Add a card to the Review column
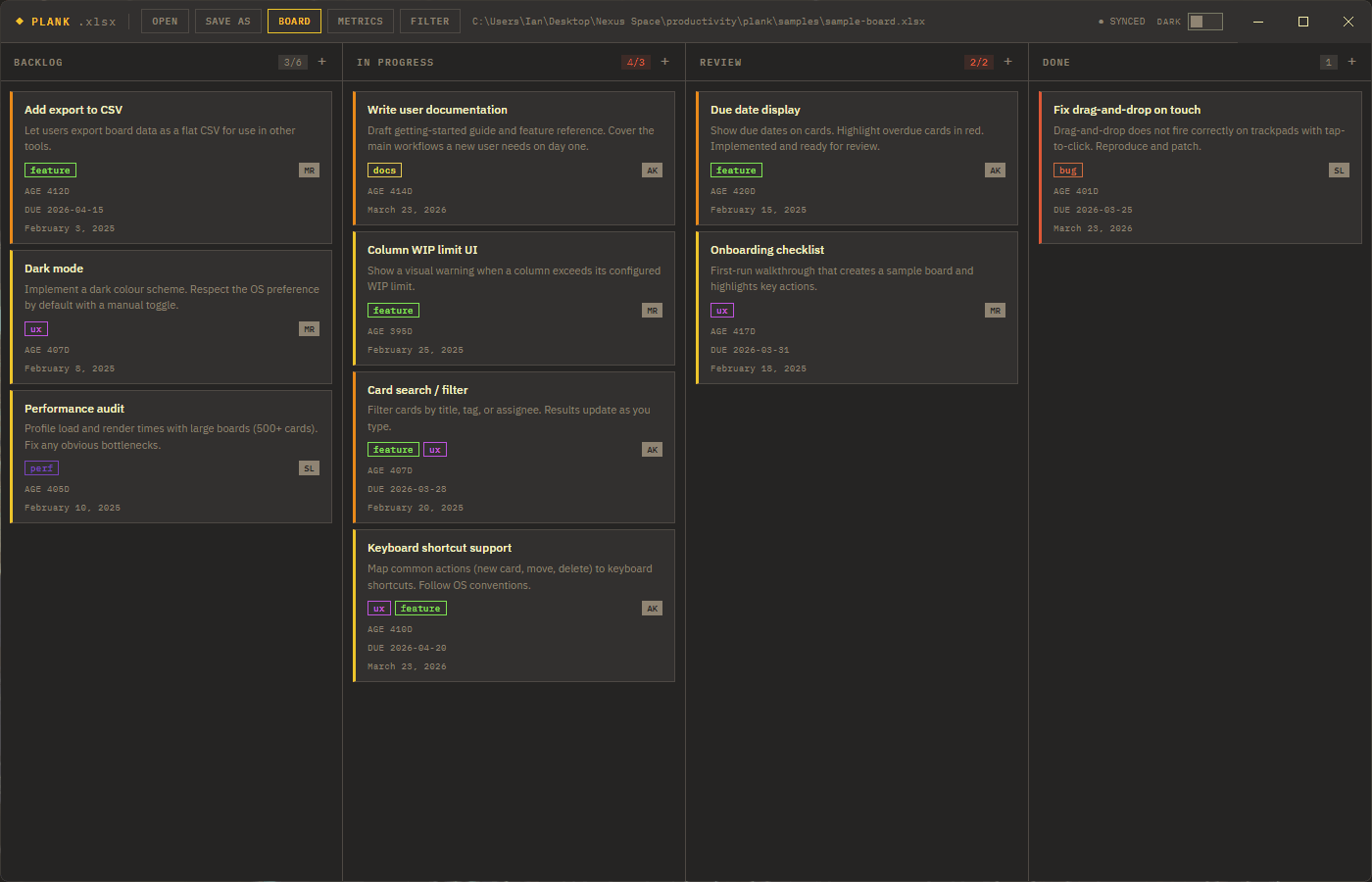This screenshot has width=1372, height=882. click(1007, 62)
